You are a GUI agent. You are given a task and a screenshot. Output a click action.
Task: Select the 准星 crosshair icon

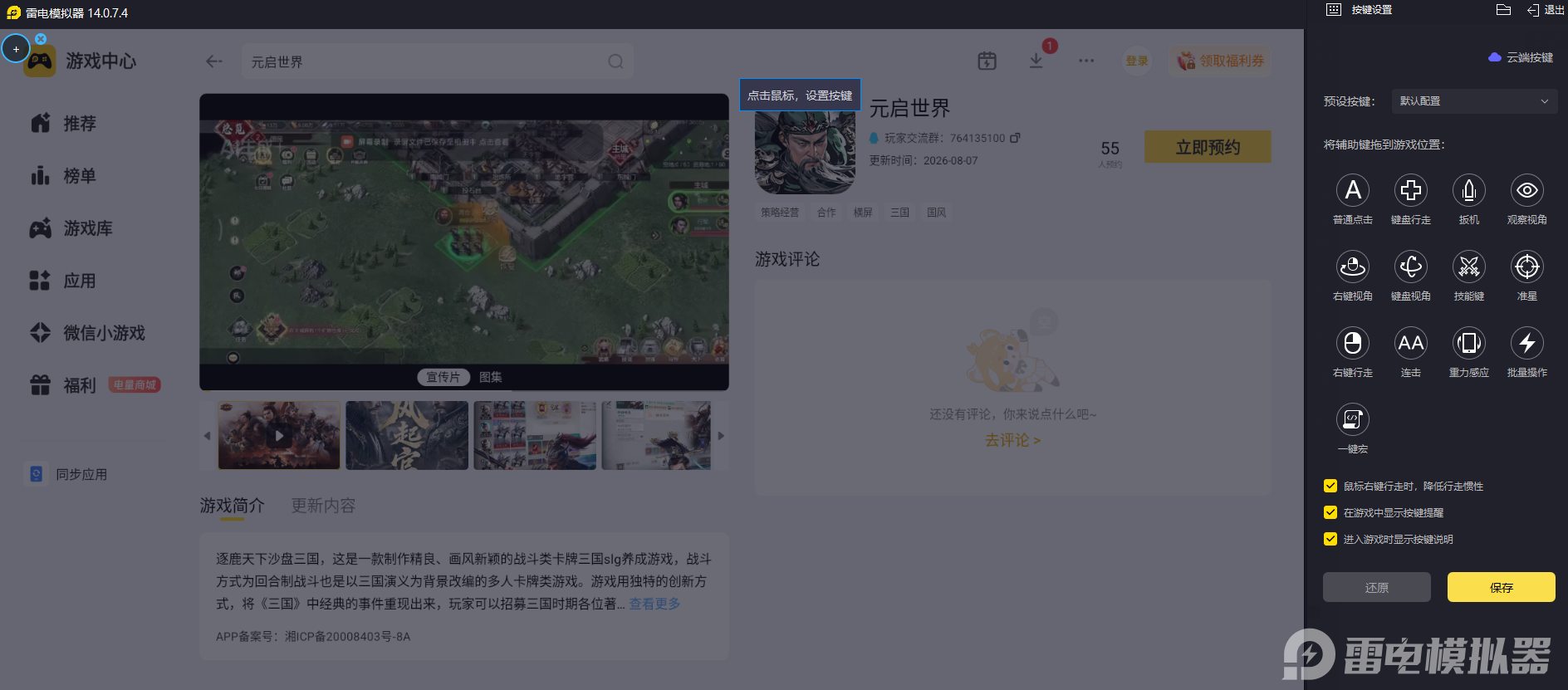[x=1527, y=267]
